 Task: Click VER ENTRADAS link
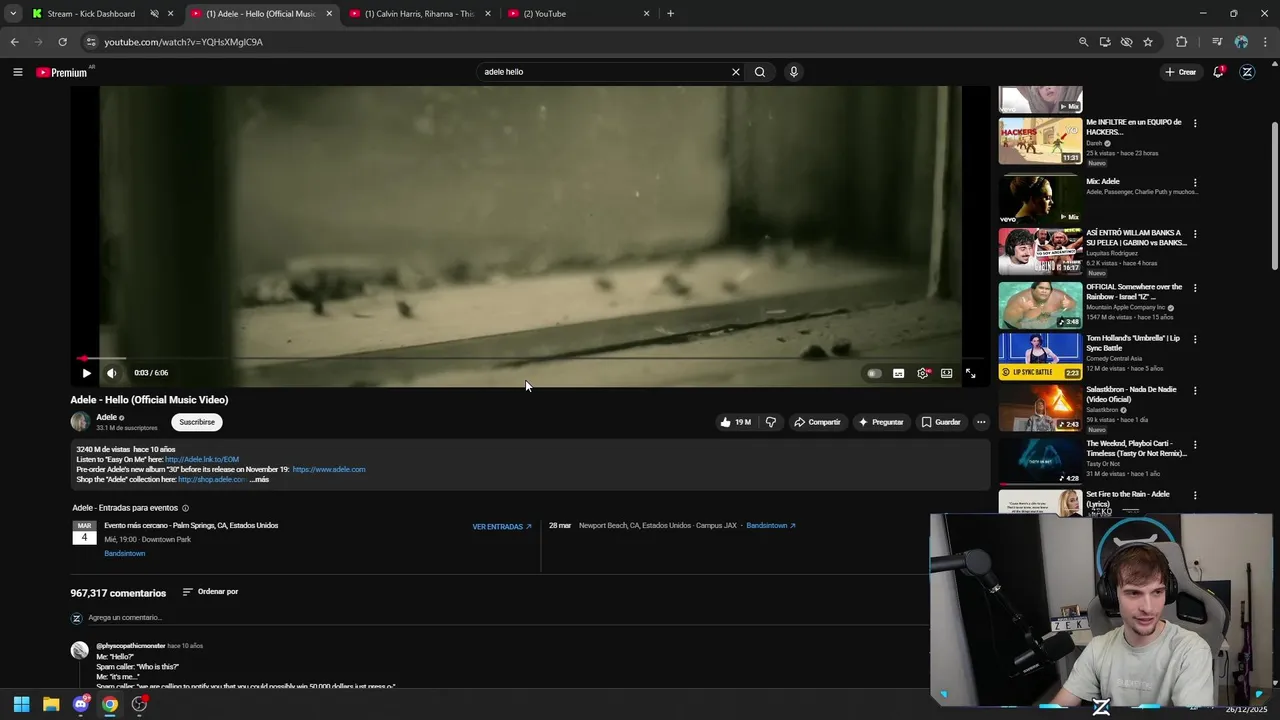tap(502, 527)
